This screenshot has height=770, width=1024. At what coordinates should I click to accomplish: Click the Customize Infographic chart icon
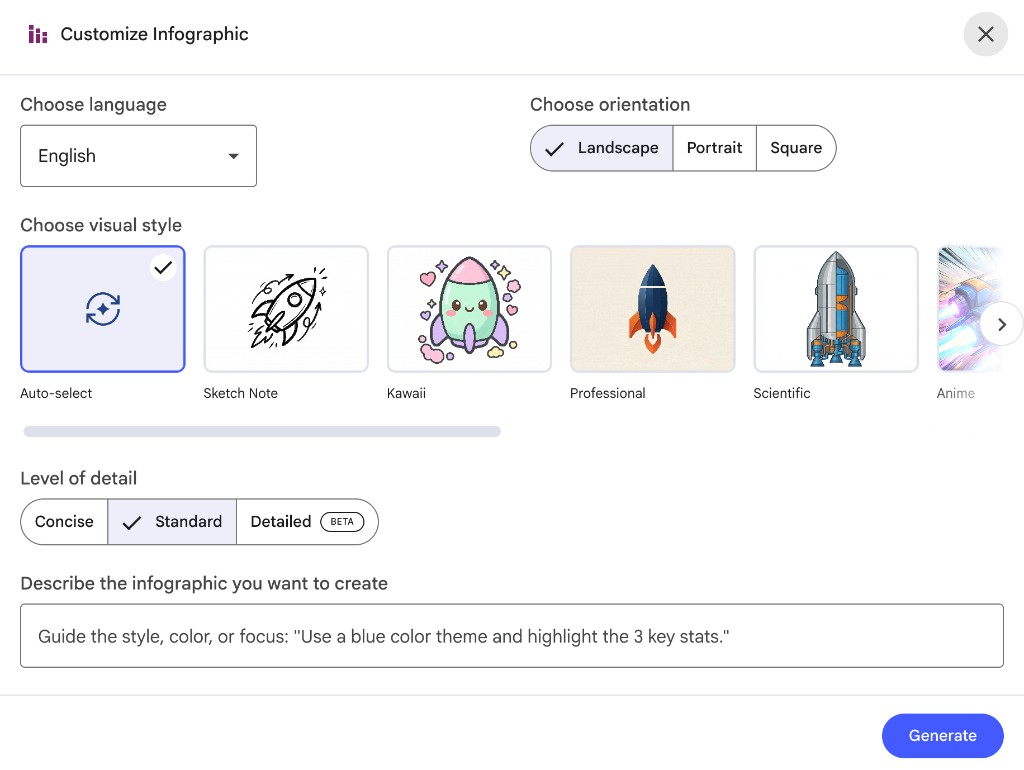click(x=38, y=35)
